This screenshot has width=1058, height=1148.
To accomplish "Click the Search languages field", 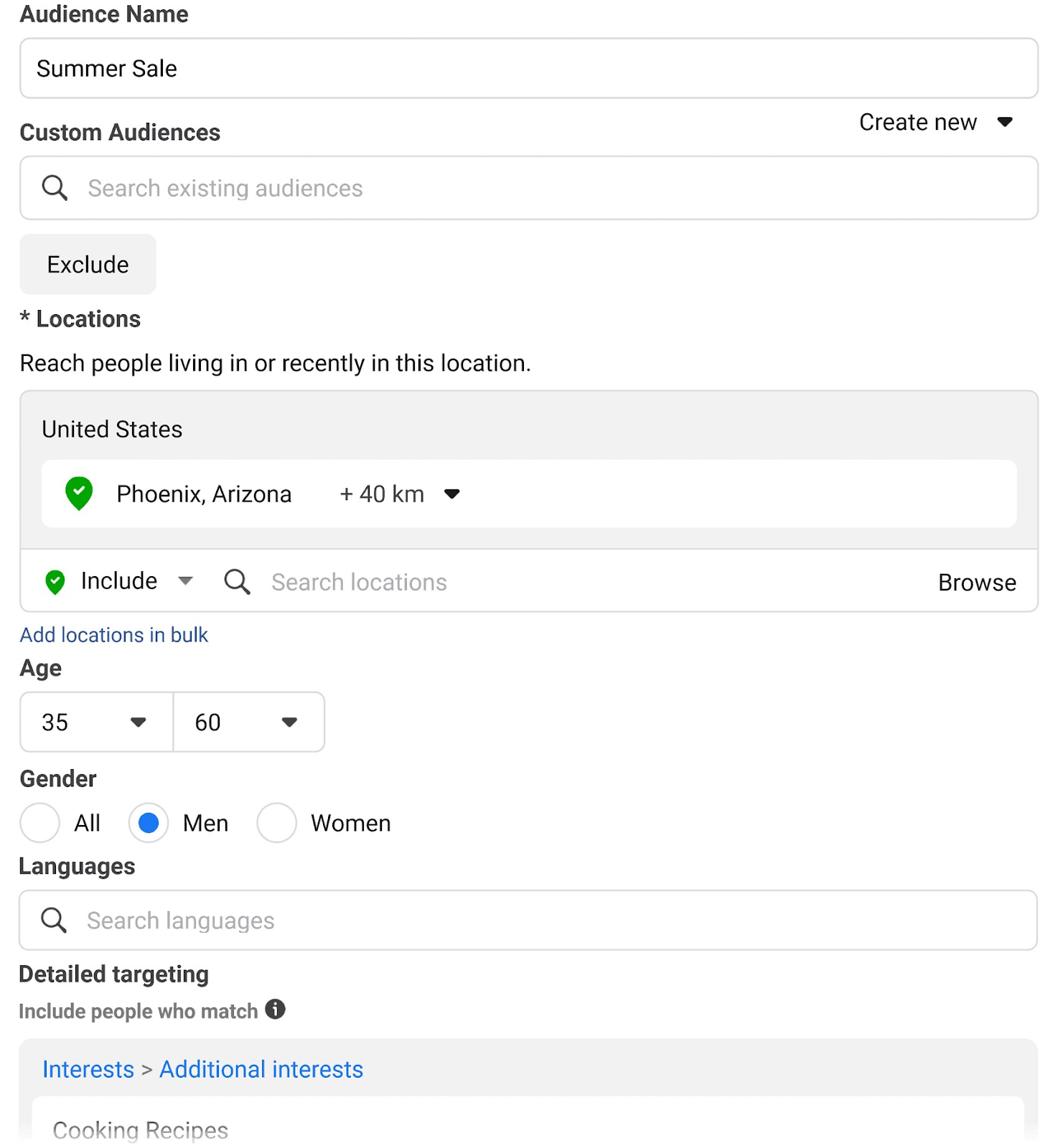I will (x=528, y=920).
